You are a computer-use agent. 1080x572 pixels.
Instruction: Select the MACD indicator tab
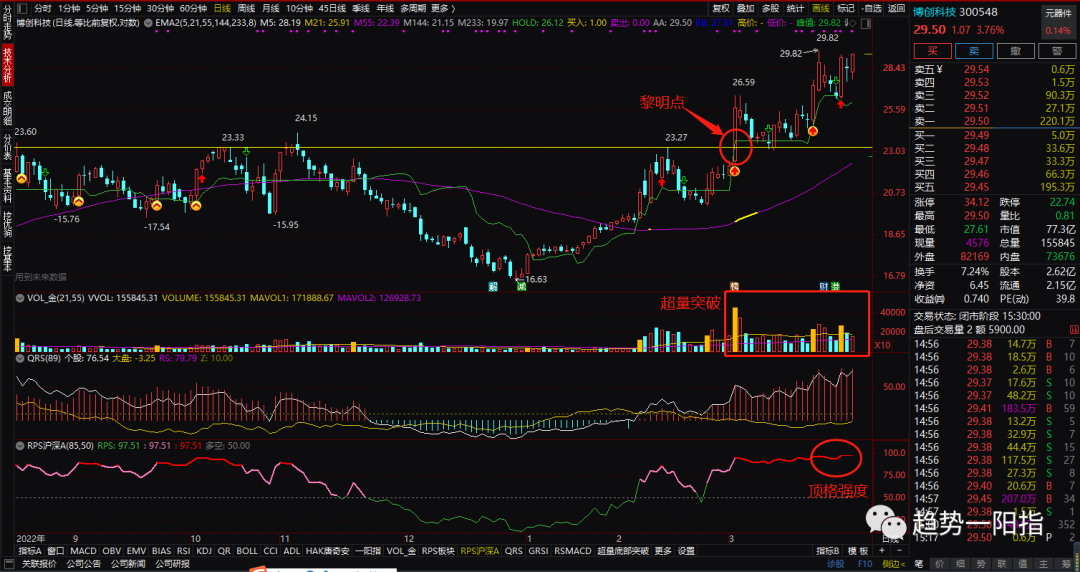[83, 551]
